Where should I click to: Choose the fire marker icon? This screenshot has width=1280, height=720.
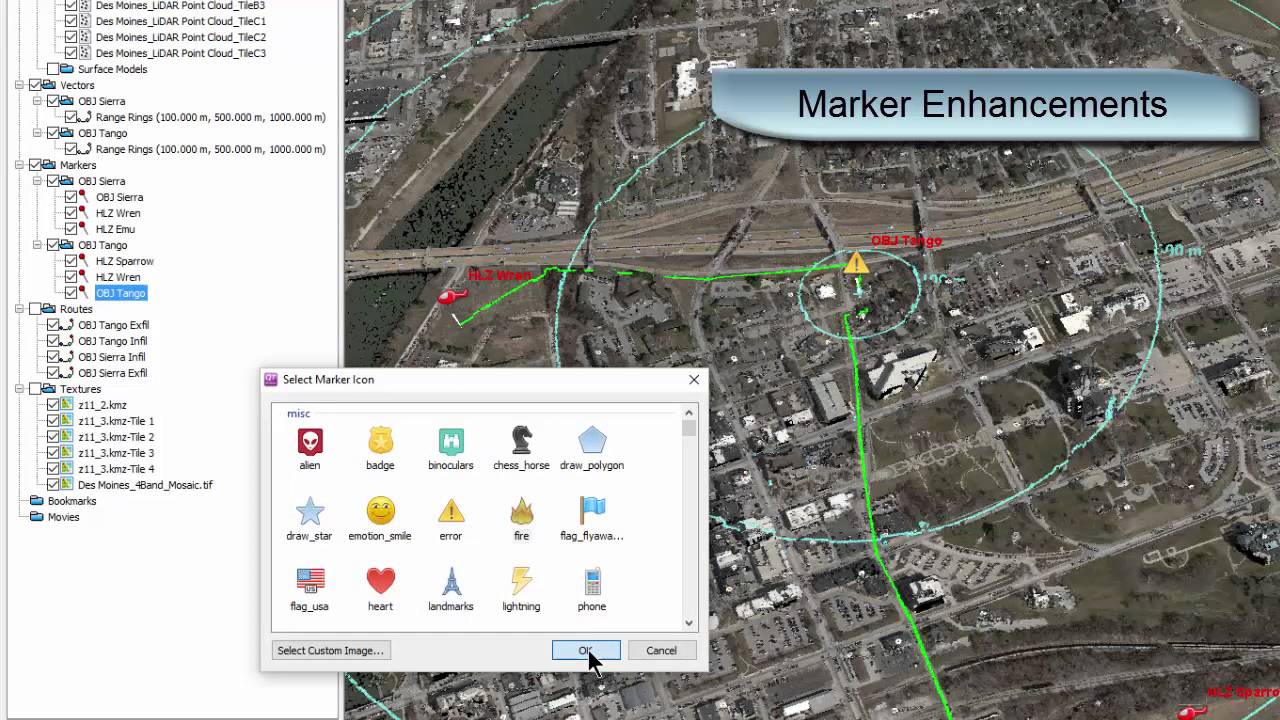click(521, 511)
